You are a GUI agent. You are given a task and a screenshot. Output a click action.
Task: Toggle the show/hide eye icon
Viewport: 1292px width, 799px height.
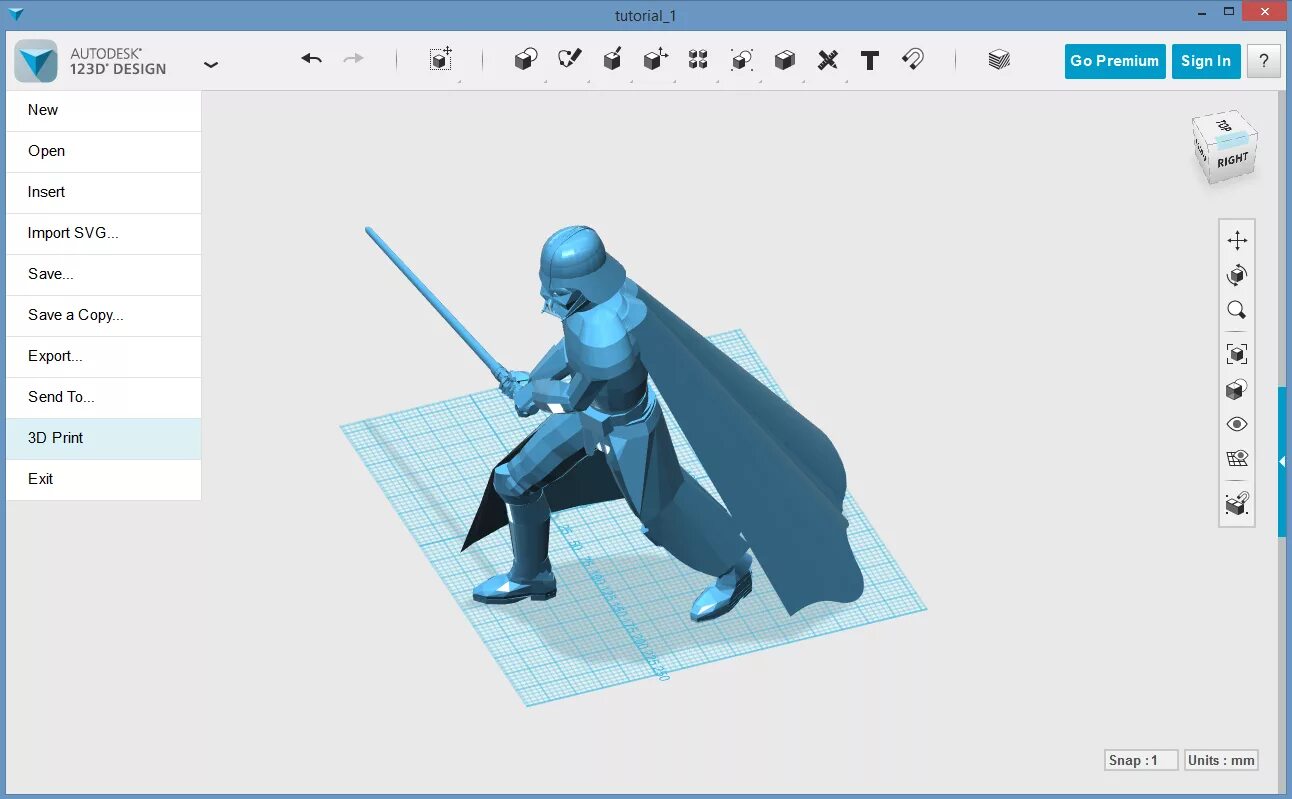pos(1237,424)
